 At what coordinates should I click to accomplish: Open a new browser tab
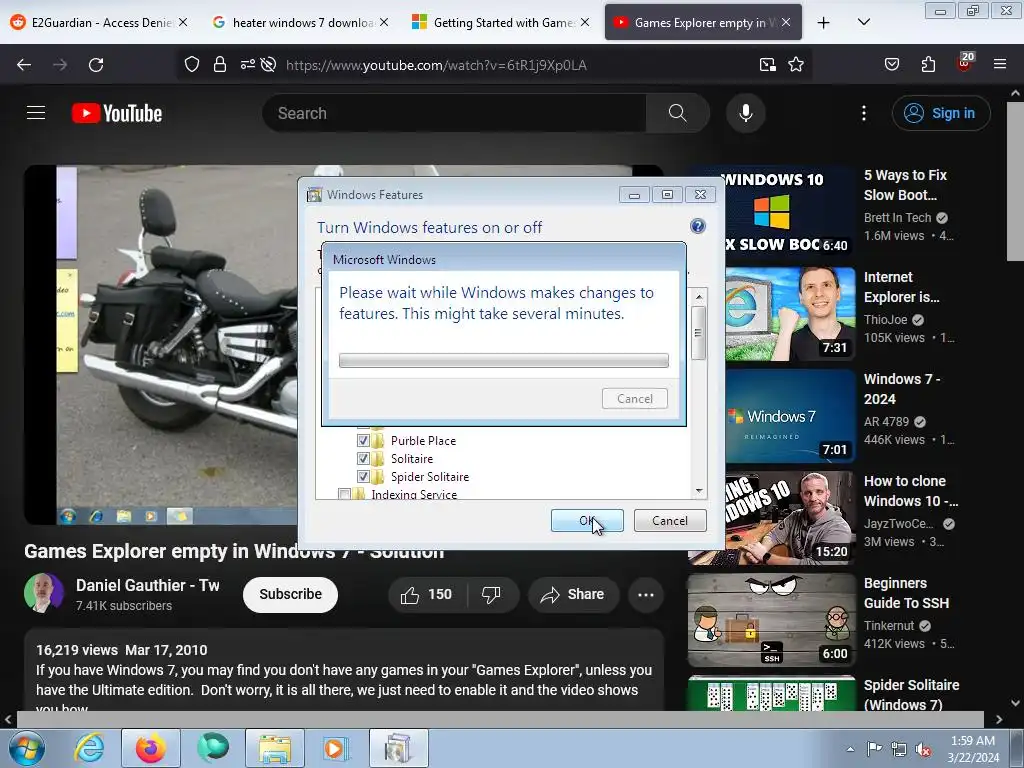click(824, 23)
